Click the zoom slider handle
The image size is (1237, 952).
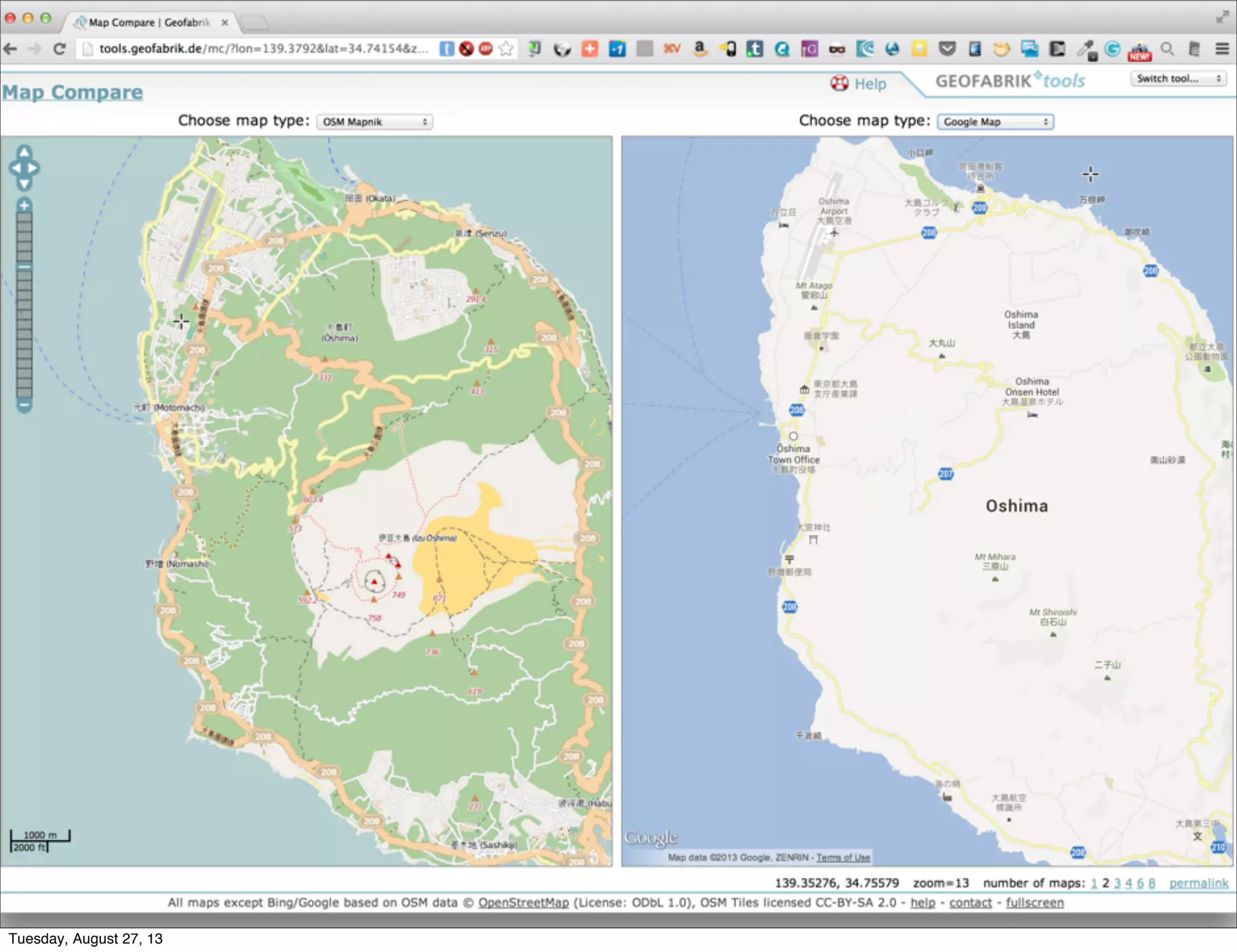pyautogui.click(x=24, y=267)
